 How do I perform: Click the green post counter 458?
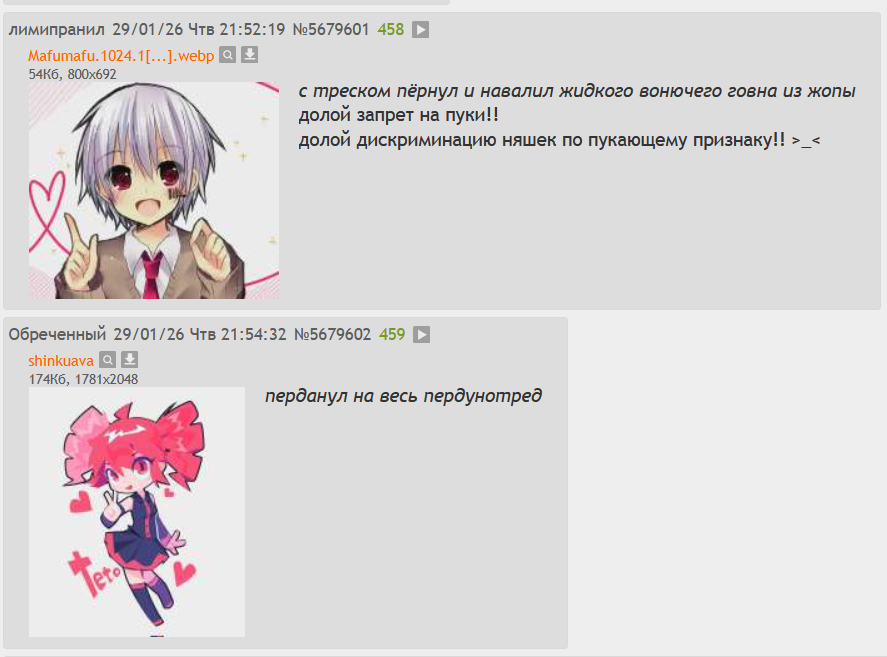pyautogui.click(x=391, y=29)
